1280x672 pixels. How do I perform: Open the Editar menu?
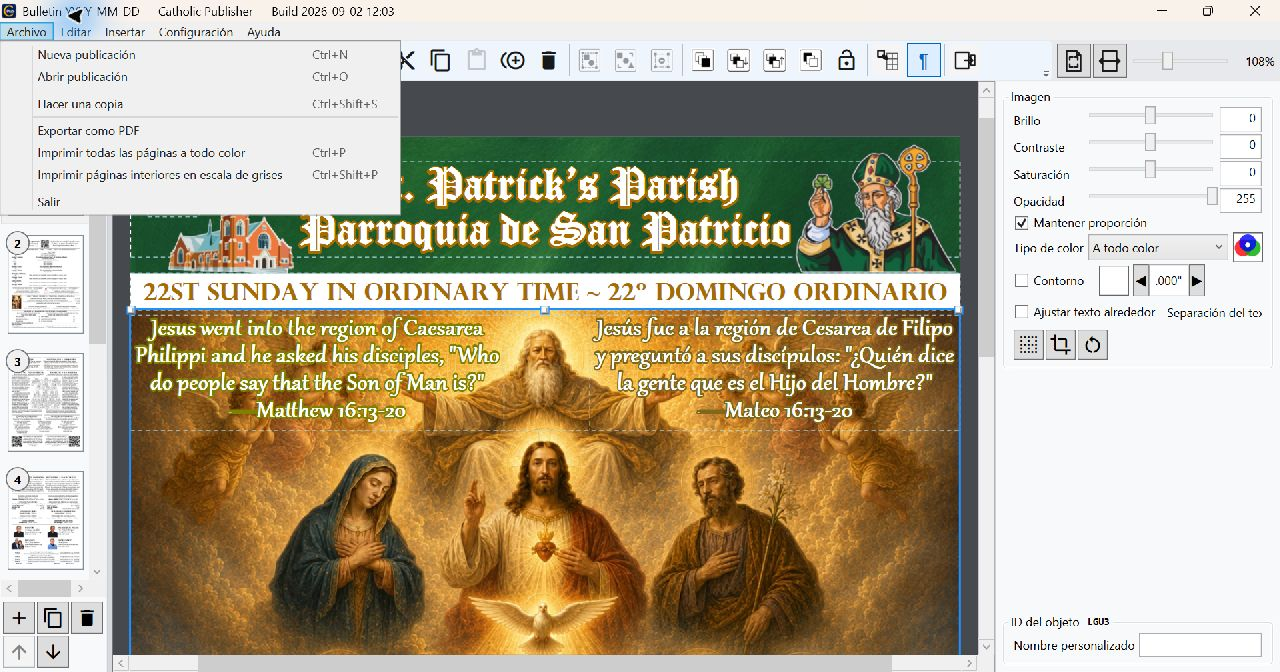click(76, 32)
